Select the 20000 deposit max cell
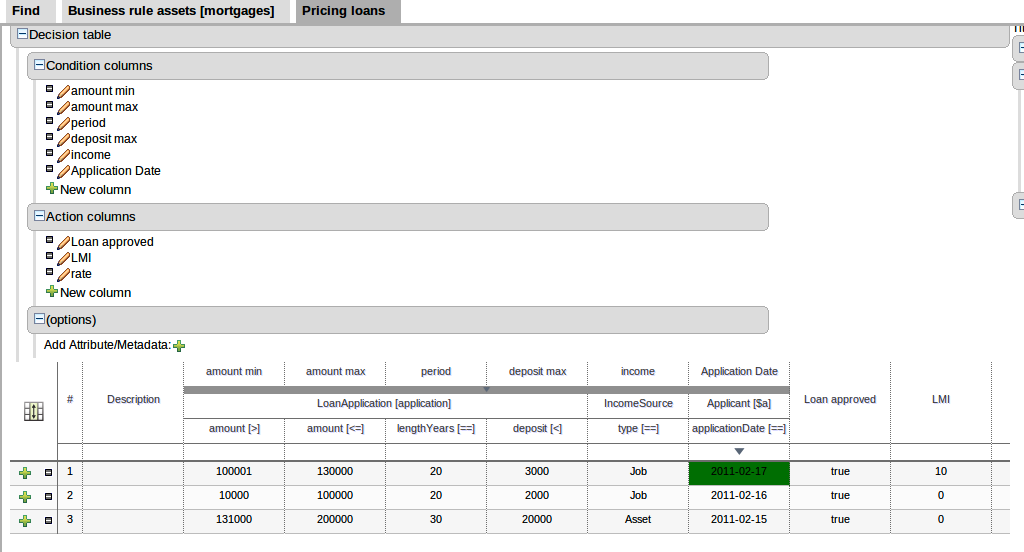 [x=537, y=521]
